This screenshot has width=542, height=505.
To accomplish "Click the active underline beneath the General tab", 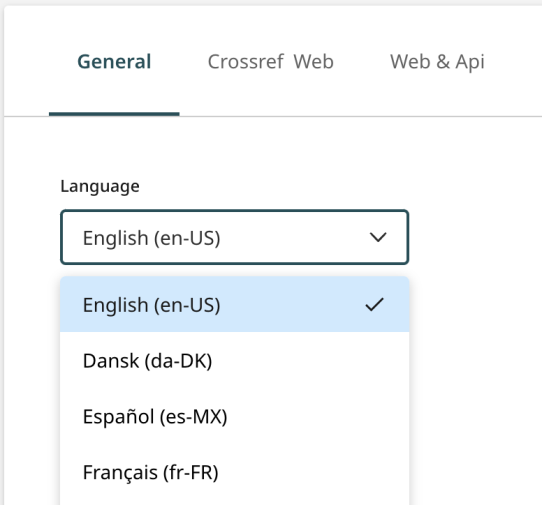I will [114, 114].
